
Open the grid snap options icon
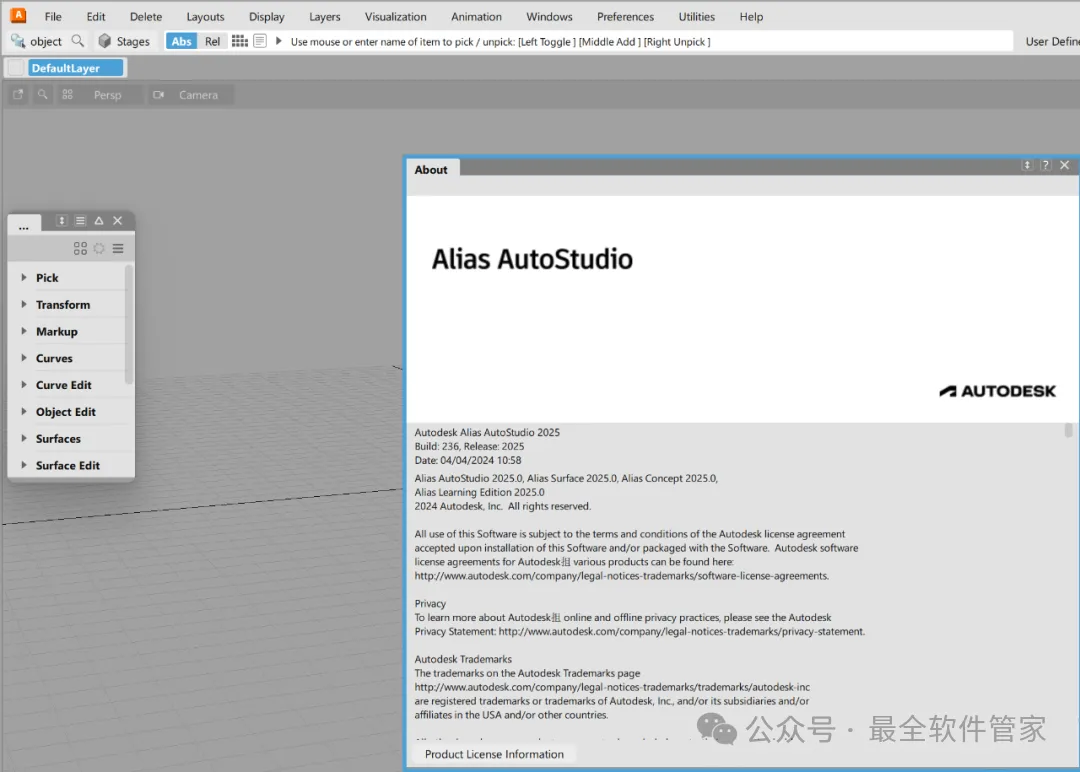pos(240,41)
